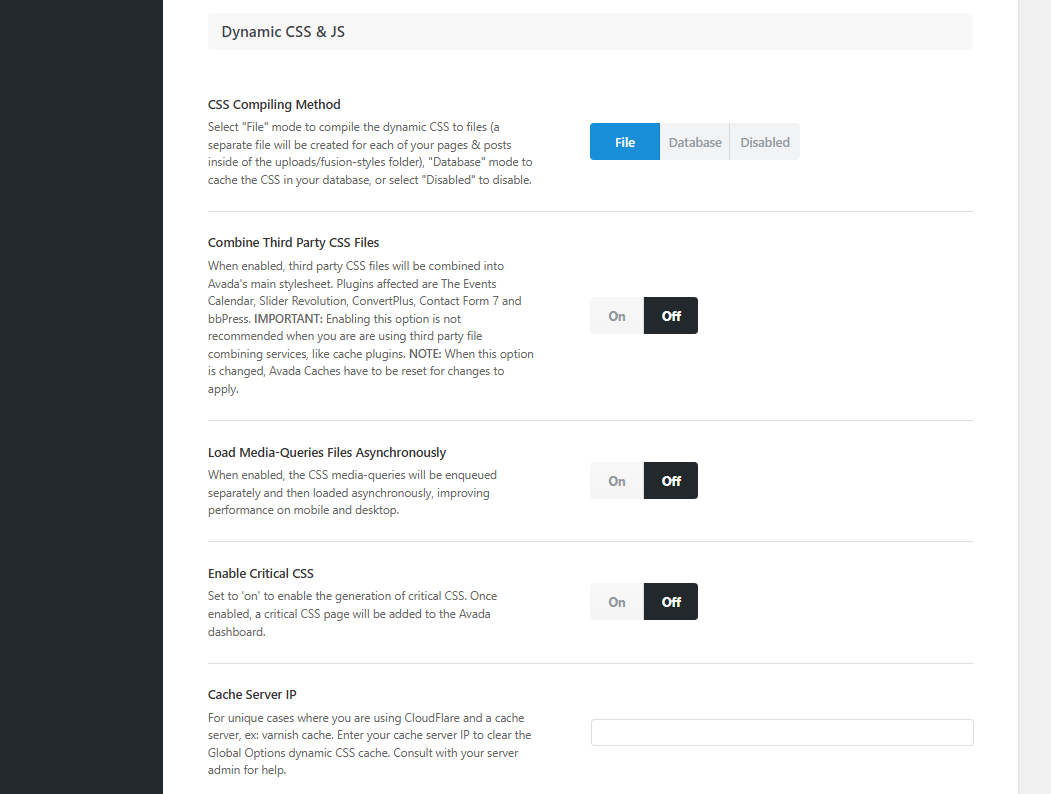1051x794 pixels.
Task: Turn on Combine Third Party CSS Files
Action: pos(617,316)
